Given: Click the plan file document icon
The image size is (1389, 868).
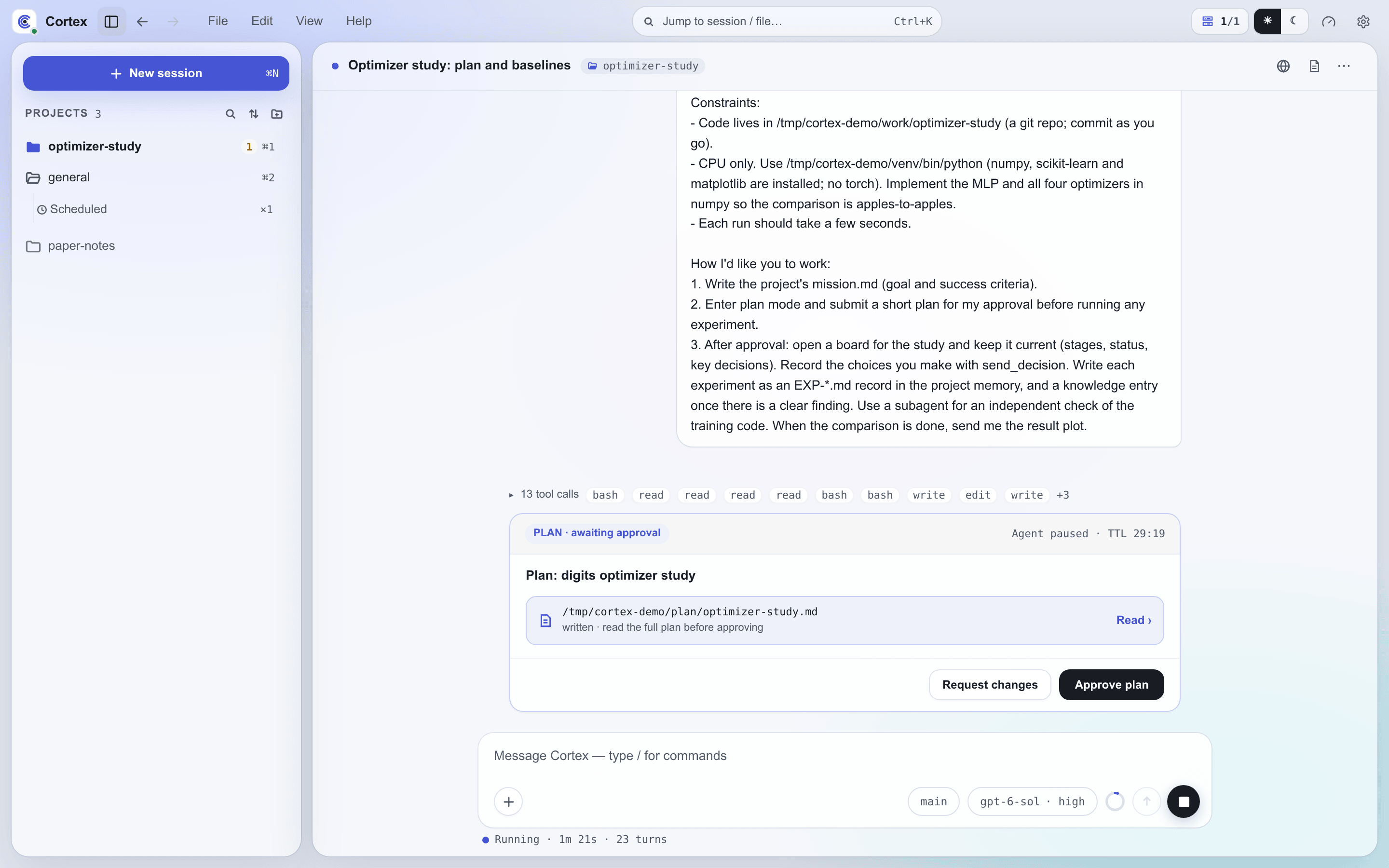Looking at the screenshot, I should point(545,620).
